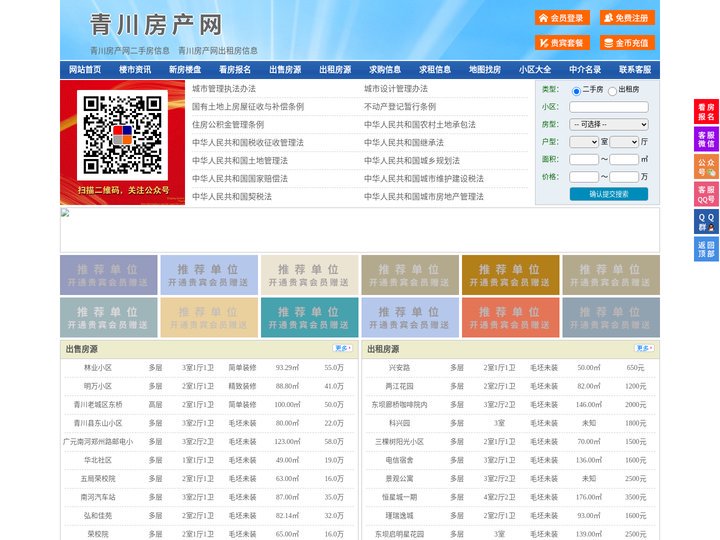This screenshot has height=540, width=720.
Task: Open the 两江花园 rental listing
Action: pos(399,386)
